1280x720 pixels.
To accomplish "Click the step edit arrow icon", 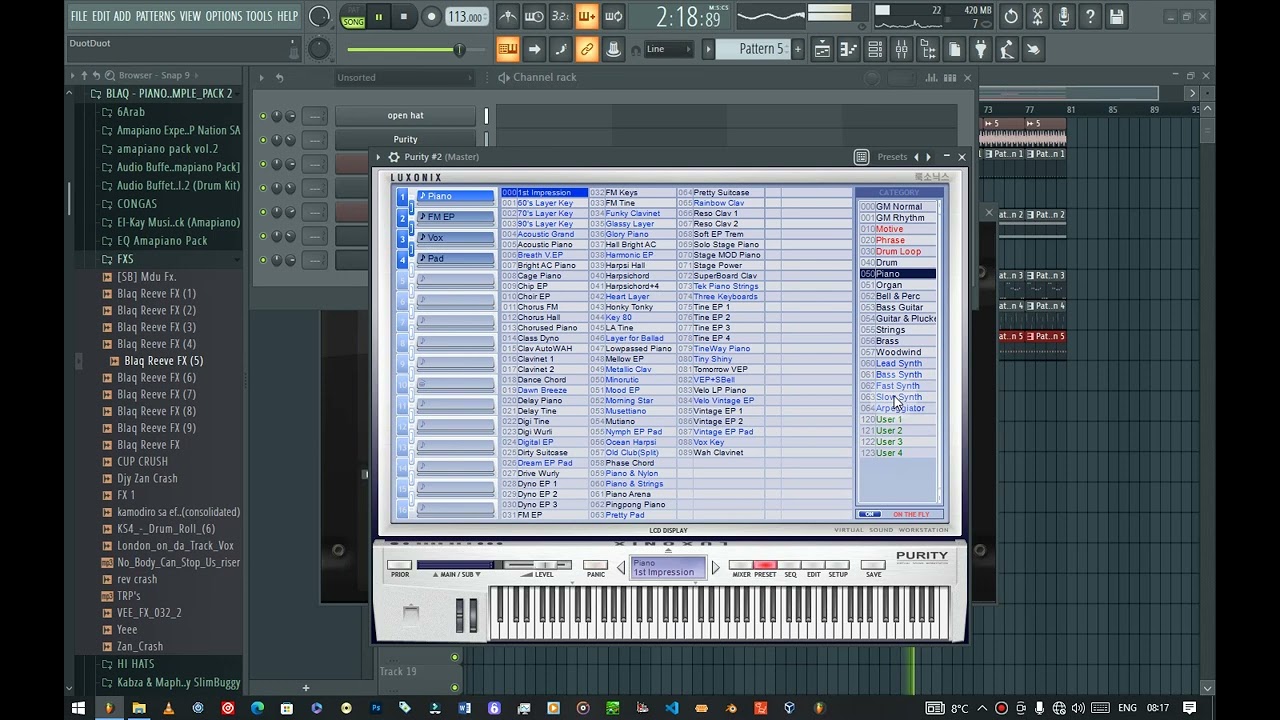I will 534,49.
